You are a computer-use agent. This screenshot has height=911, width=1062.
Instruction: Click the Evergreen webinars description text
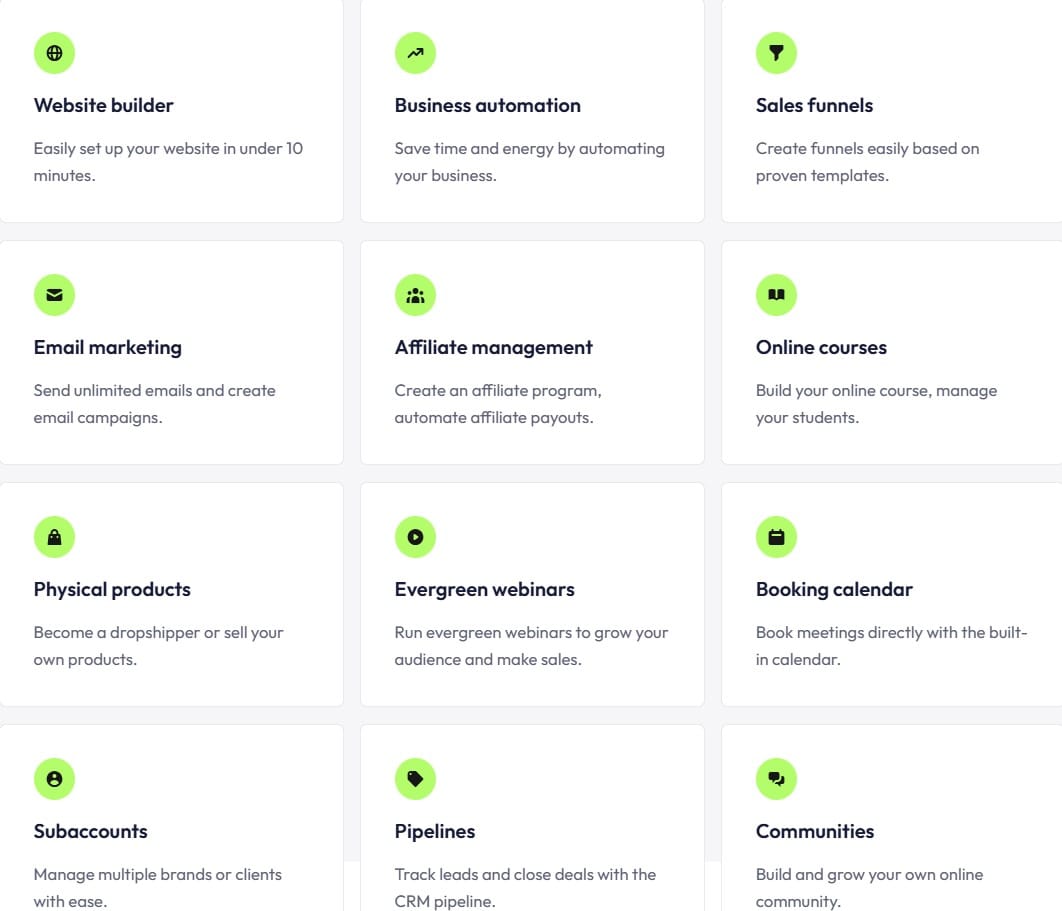pos(531,646)
